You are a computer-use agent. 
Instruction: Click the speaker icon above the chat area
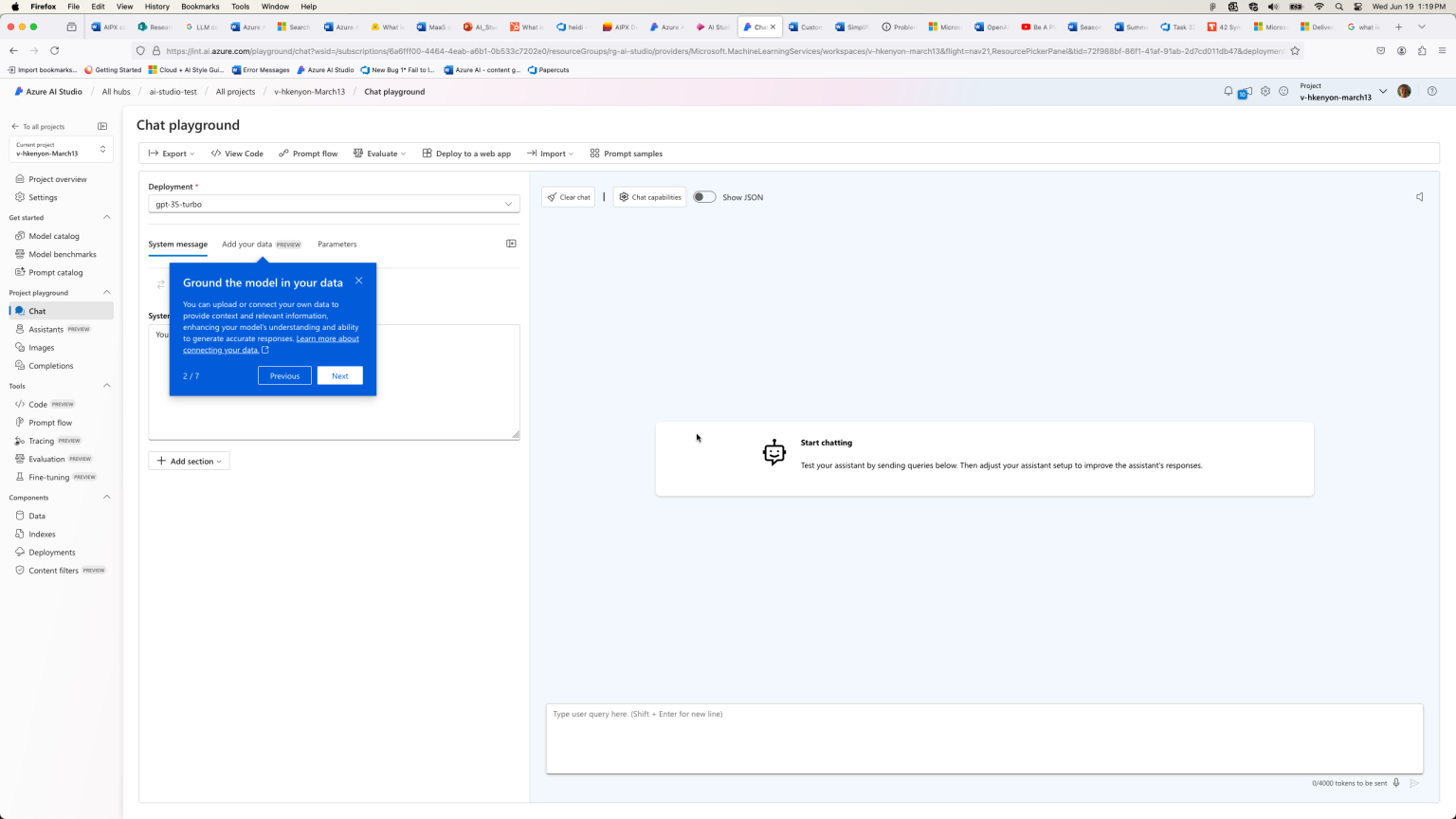tap(1419, 196)
